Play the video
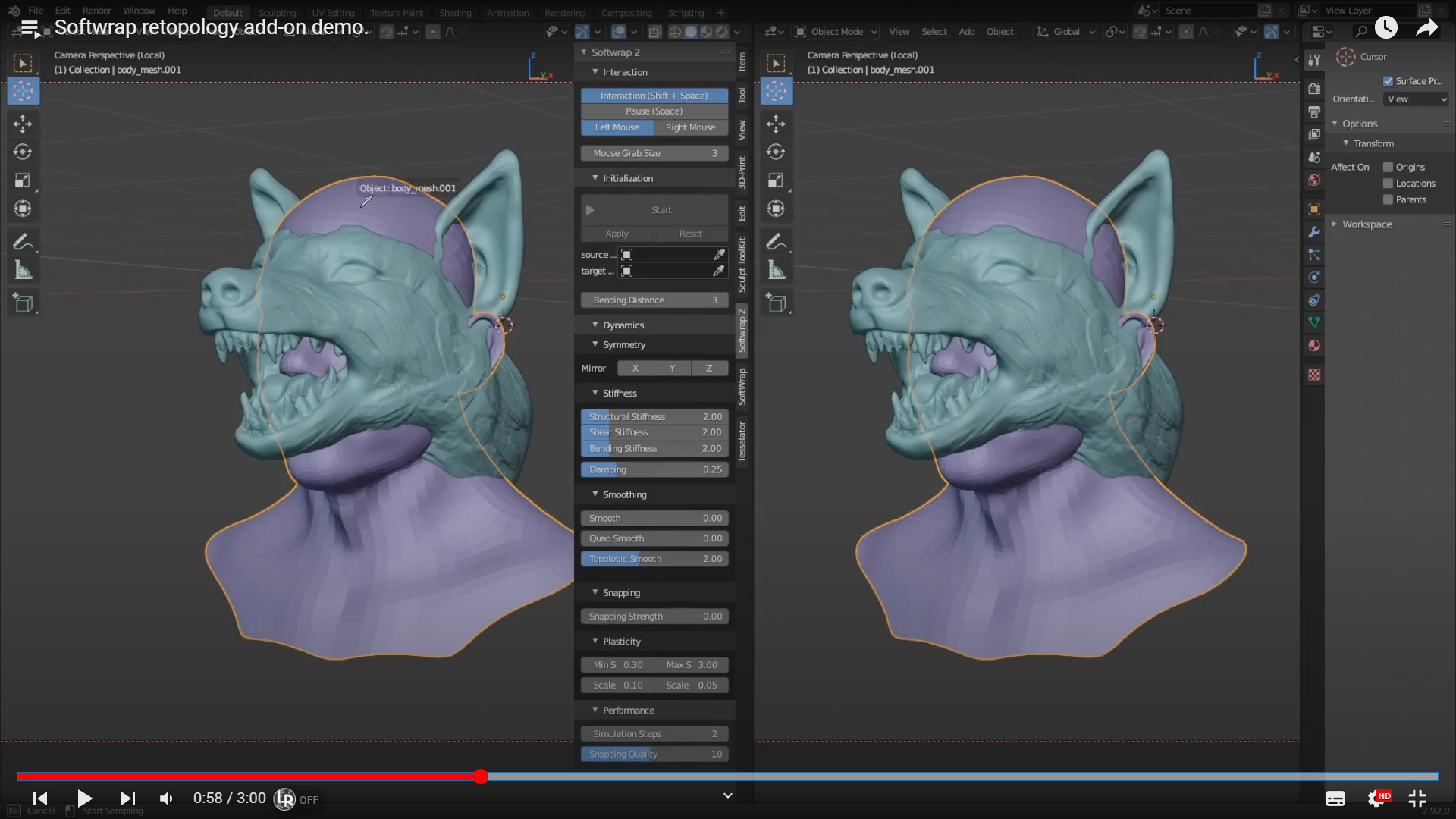The width and height of the screenshot is (1456, 819). [x=85, y=799]
